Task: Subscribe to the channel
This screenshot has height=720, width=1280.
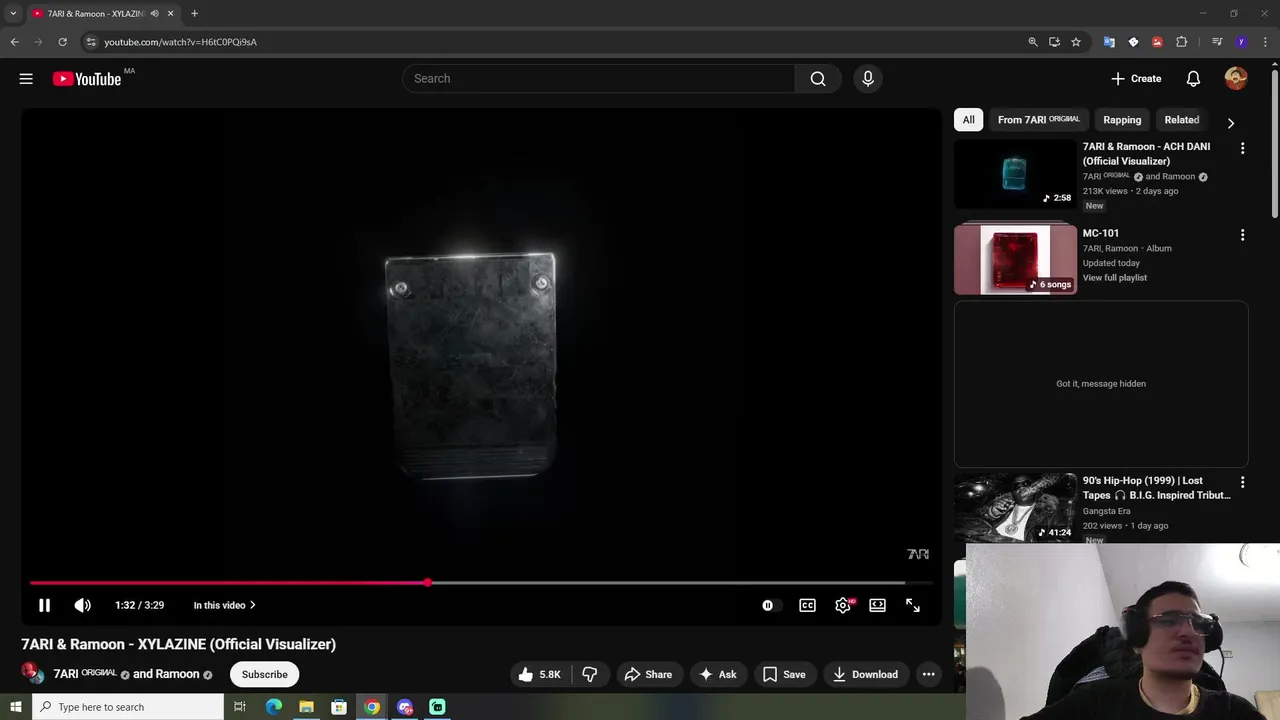Action: (265, 674)
